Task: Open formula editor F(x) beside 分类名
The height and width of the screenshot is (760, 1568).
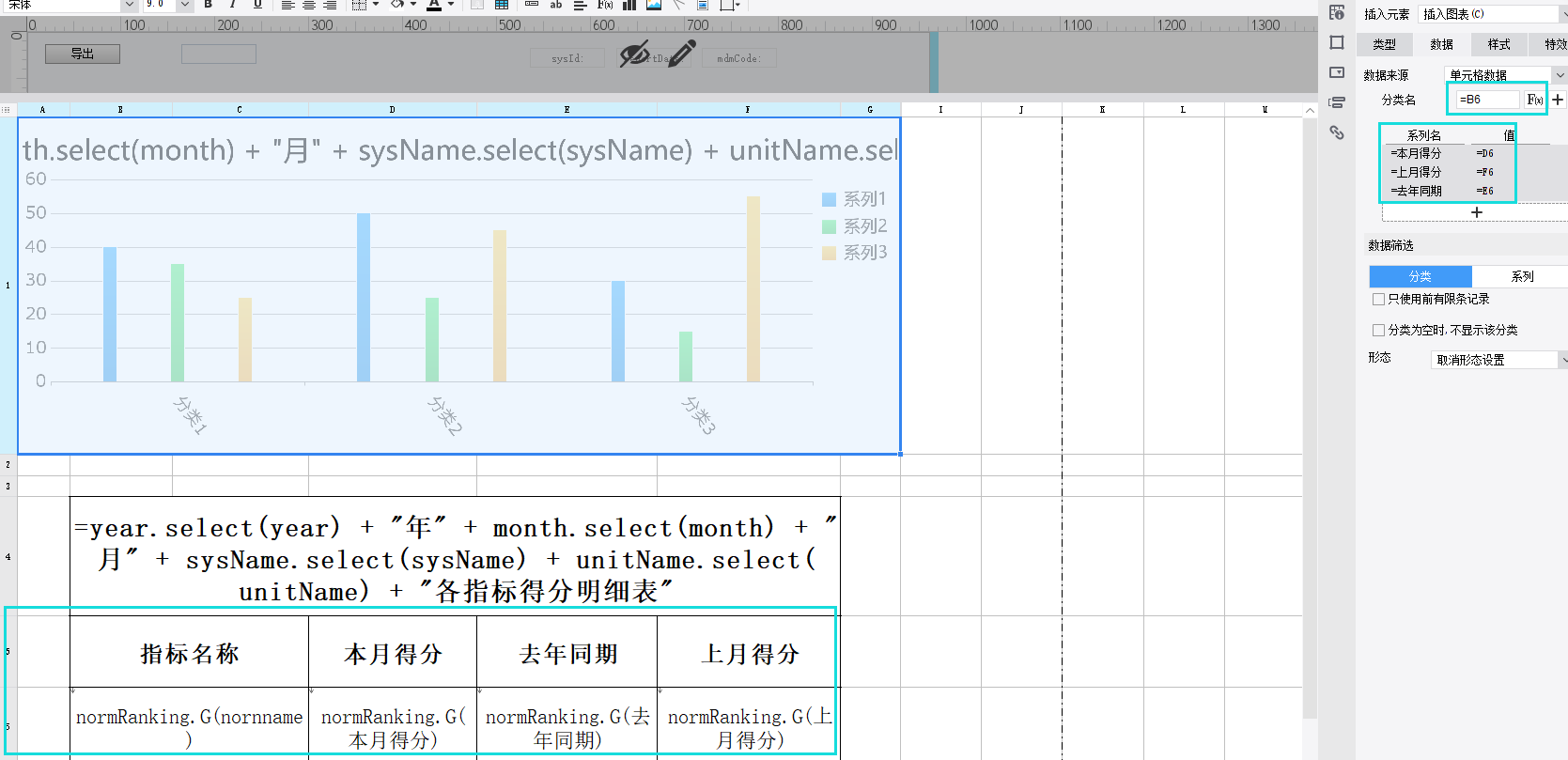Action: coord(1534,100)
